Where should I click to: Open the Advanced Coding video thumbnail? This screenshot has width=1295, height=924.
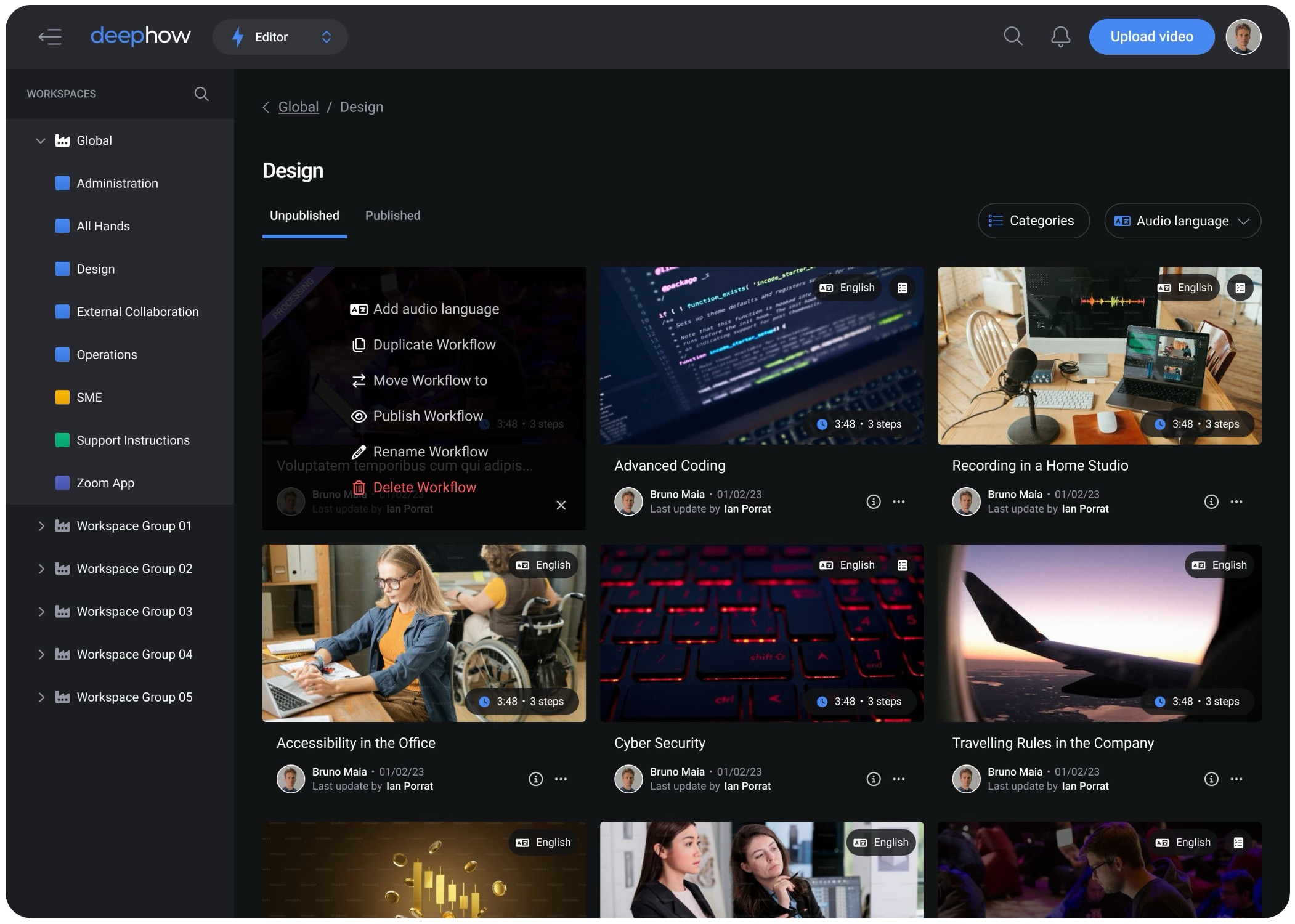tap(761, 355)
